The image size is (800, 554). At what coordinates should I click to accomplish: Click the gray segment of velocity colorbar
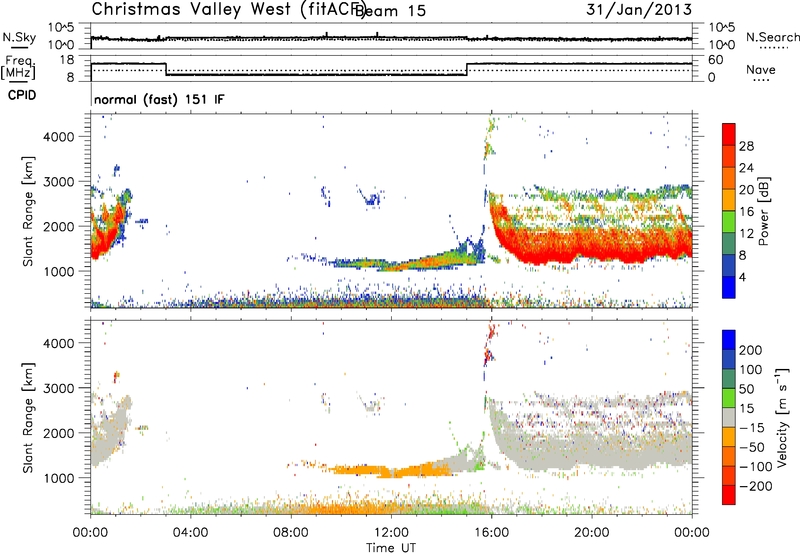[729, 417]
